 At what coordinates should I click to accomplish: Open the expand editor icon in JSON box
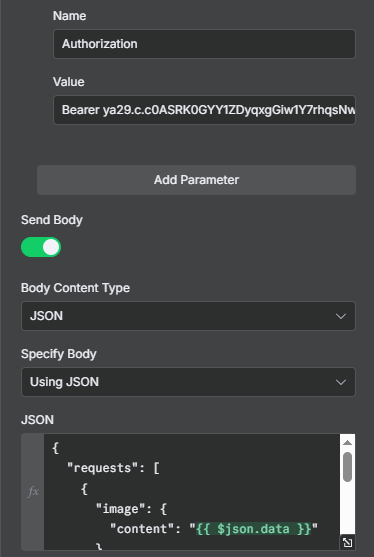(347, 542)
